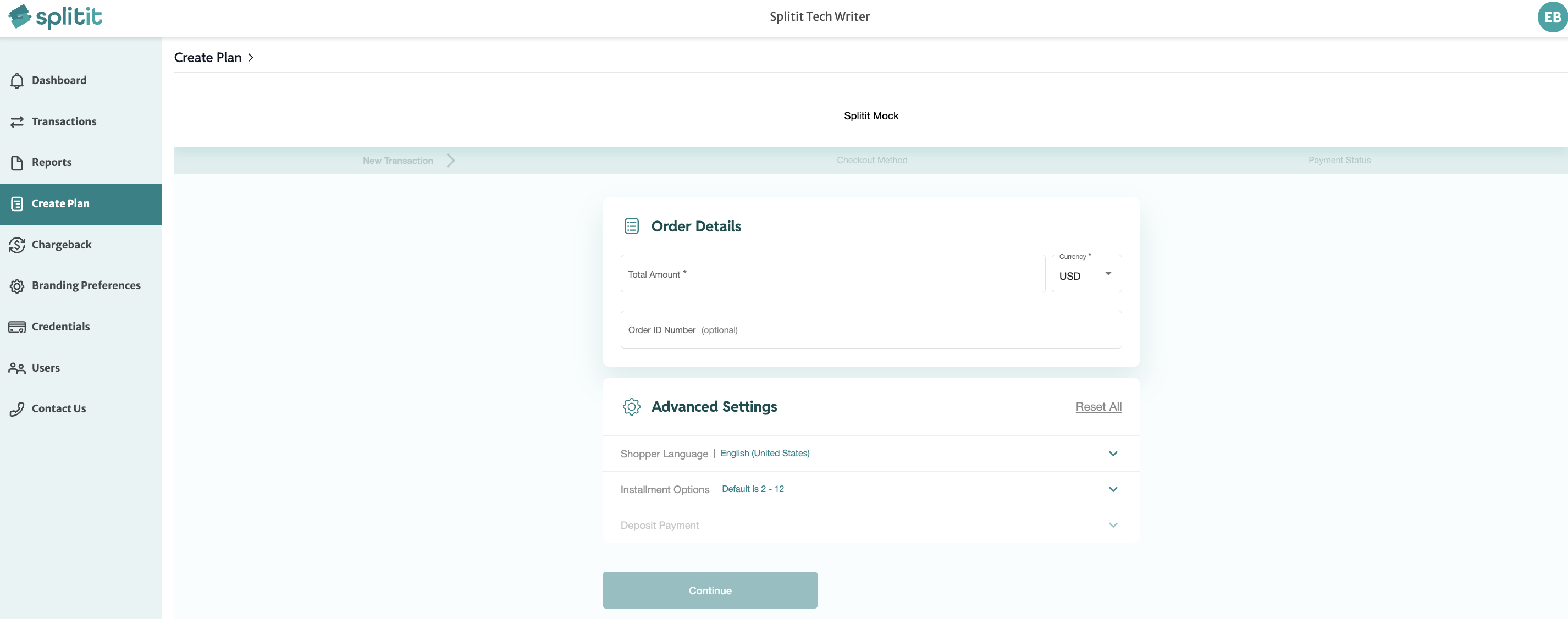Expand the Deposit Payment dropdown

[1112, 525]
